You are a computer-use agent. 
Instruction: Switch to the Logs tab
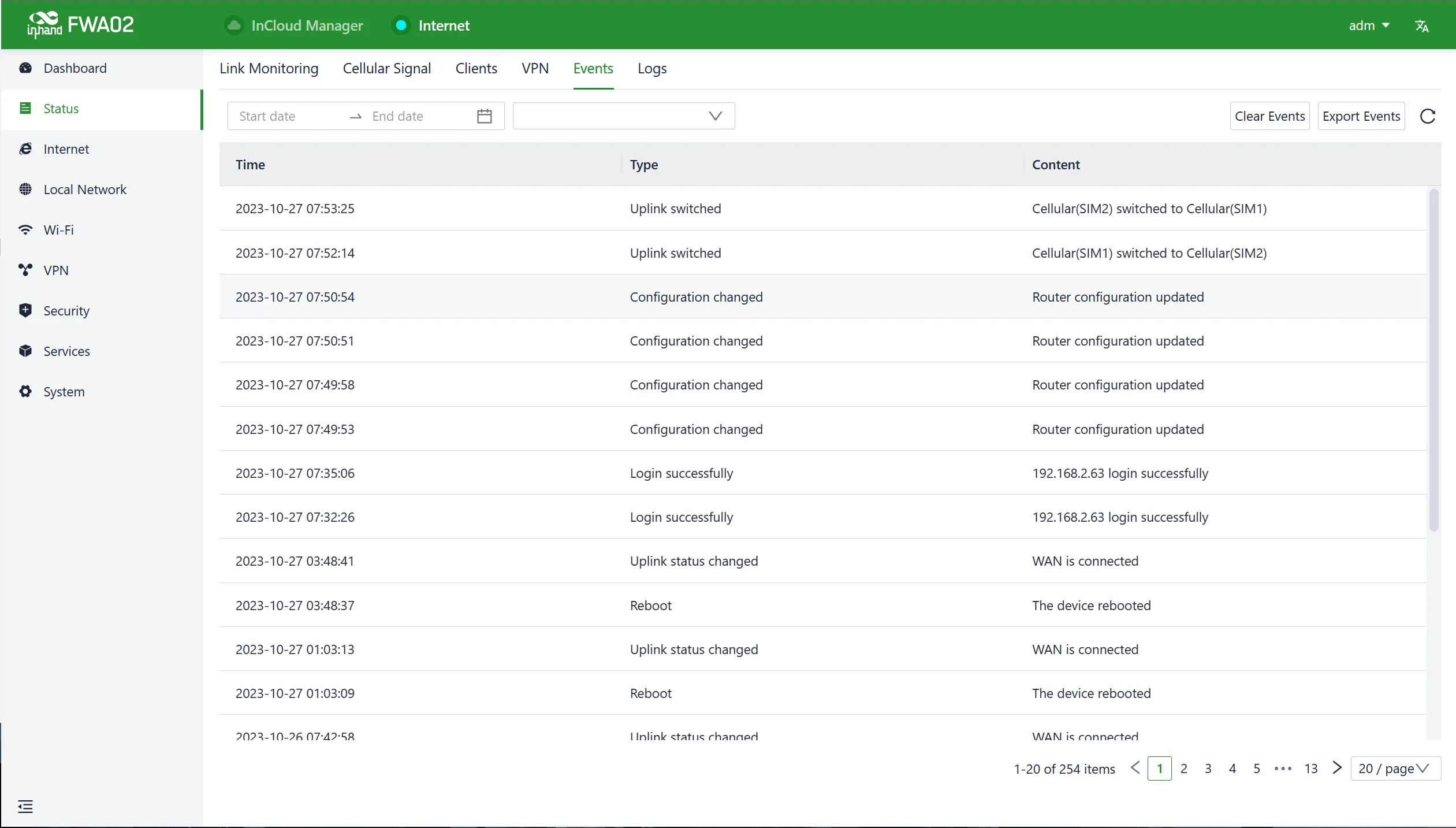pos(652,68)
